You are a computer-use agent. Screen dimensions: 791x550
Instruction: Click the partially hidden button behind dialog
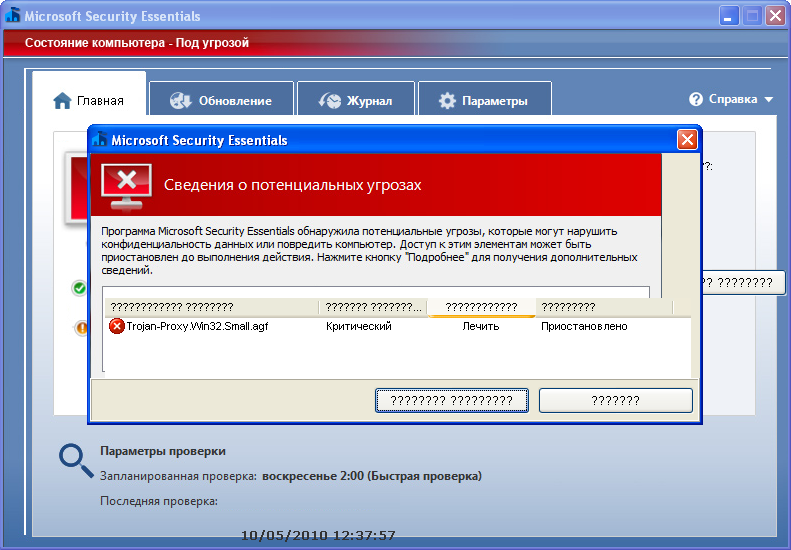[x=738, y=283]
